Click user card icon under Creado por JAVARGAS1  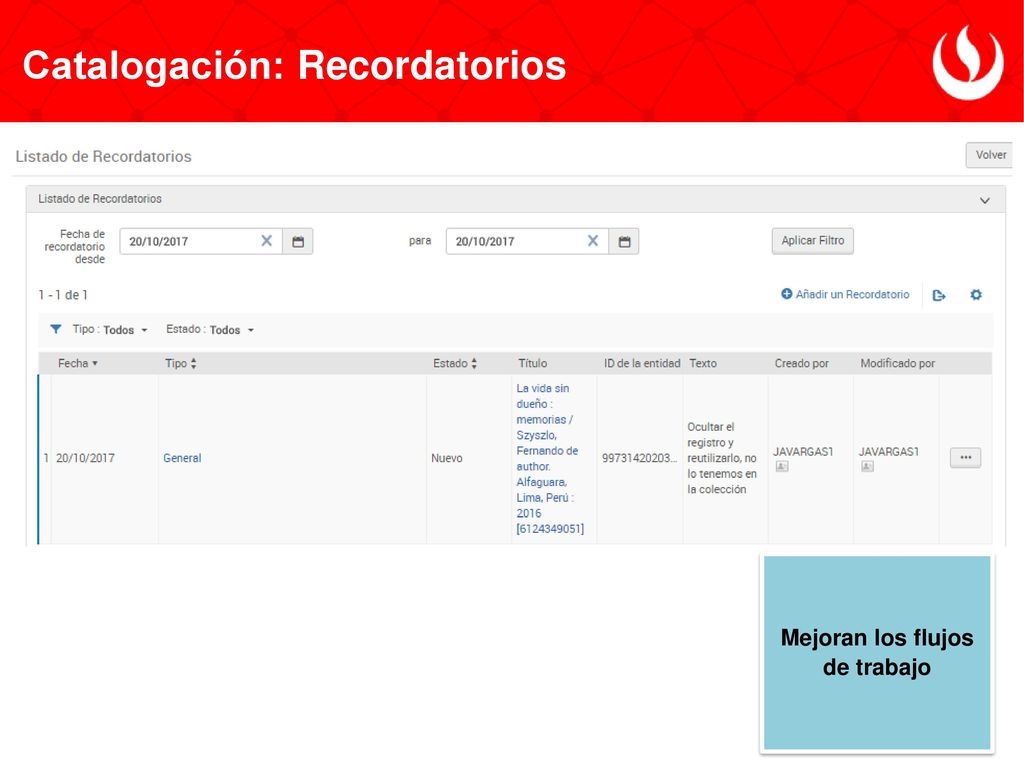[782, 466]
